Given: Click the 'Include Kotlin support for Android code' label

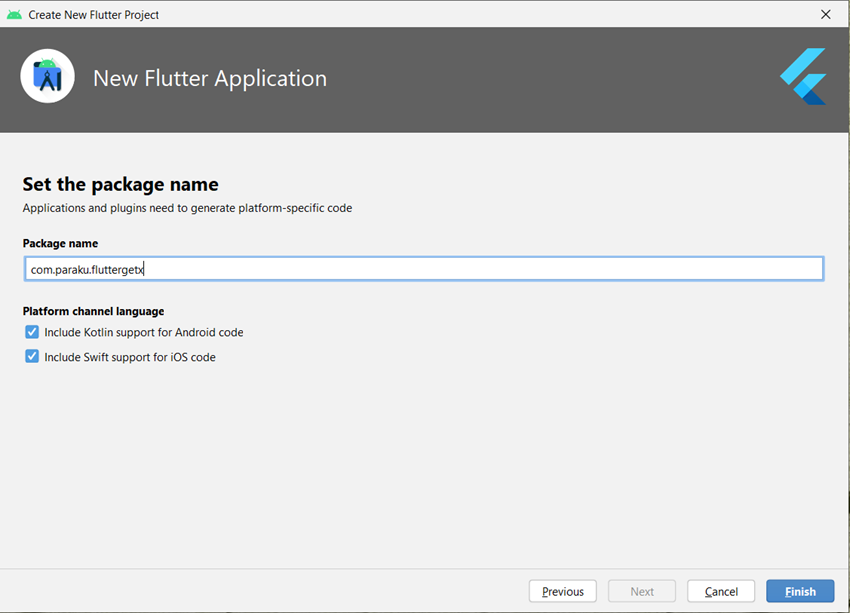Looking at the screenshot, I should (144, 332).
